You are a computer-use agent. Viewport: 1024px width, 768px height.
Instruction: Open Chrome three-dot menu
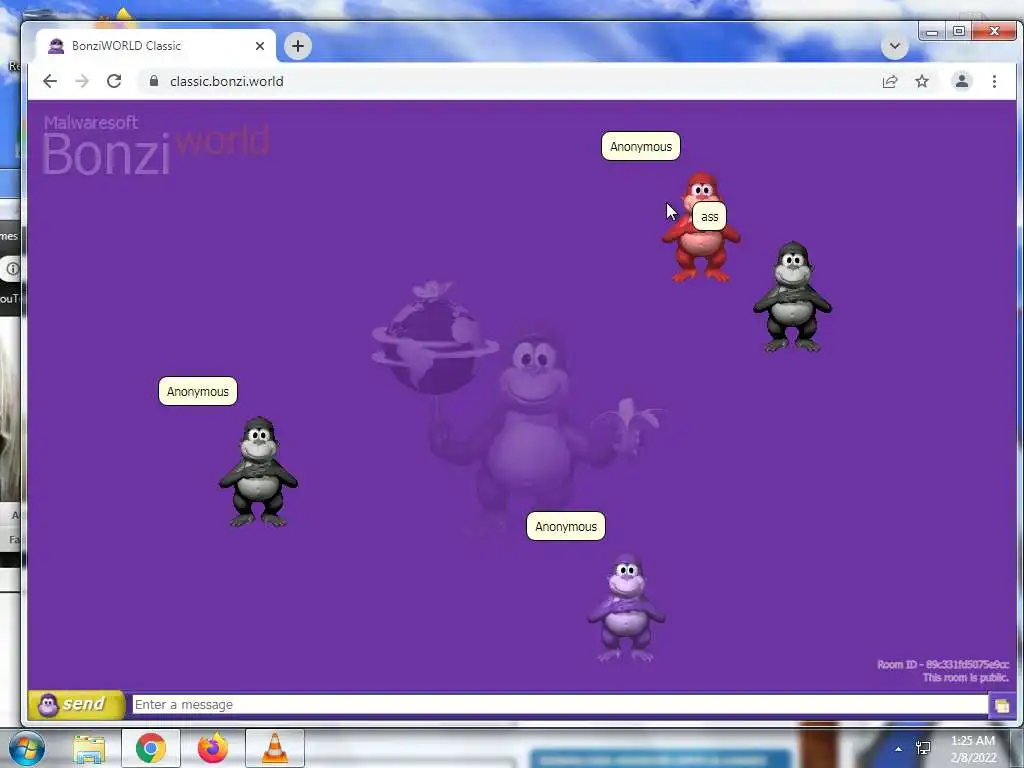[x=994, y=82]
